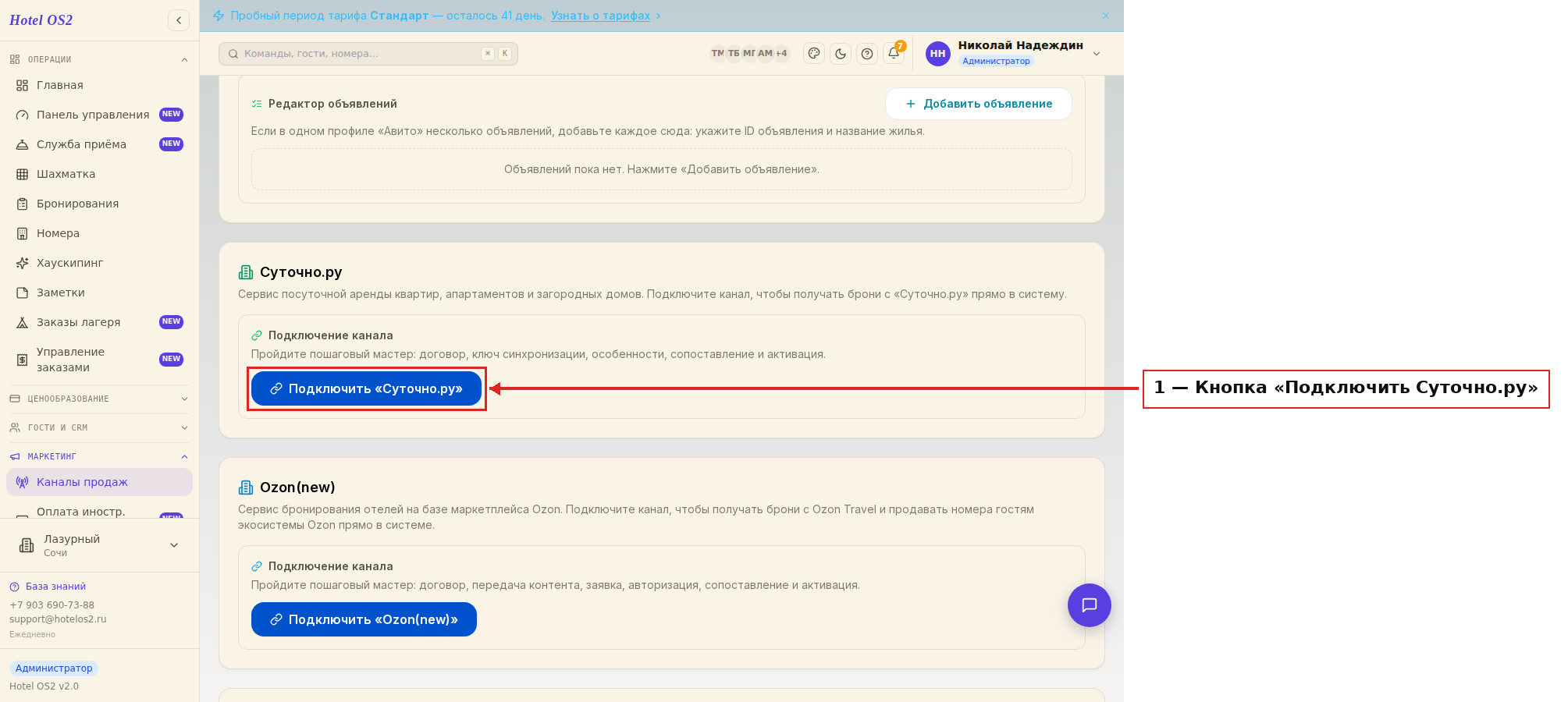This screenshot has width=1568, height=702.
Task: Close the trial period banner
Action: 1106,16
